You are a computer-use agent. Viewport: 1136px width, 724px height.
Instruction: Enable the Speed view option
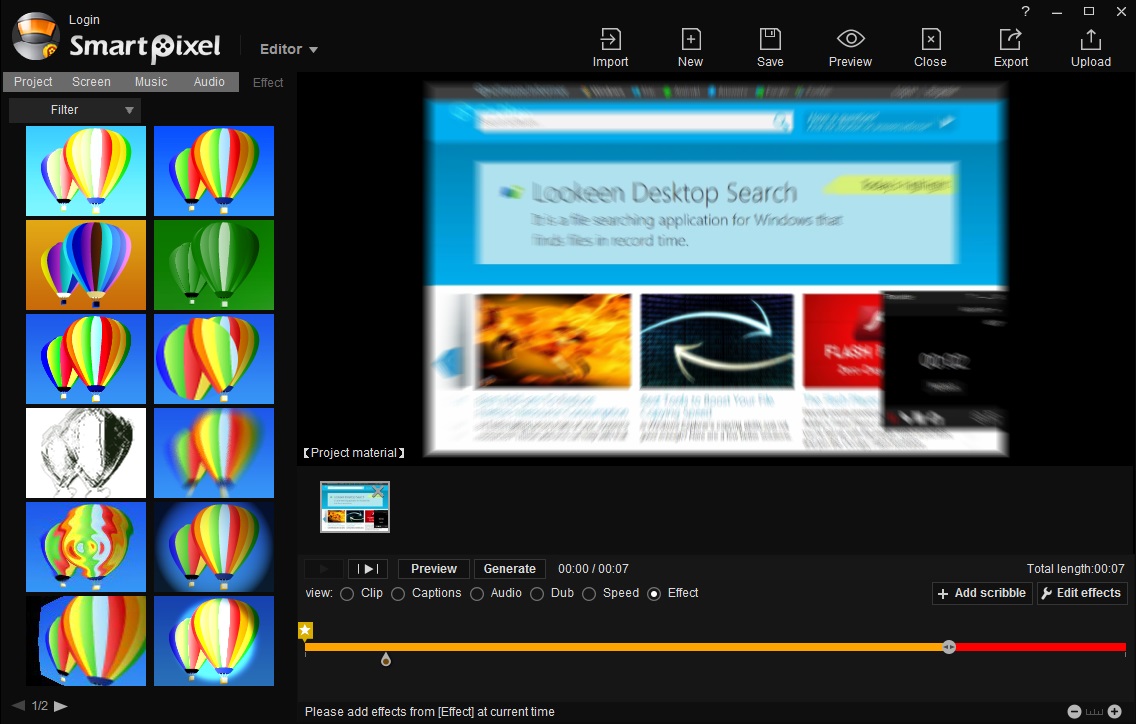[590, 593]
